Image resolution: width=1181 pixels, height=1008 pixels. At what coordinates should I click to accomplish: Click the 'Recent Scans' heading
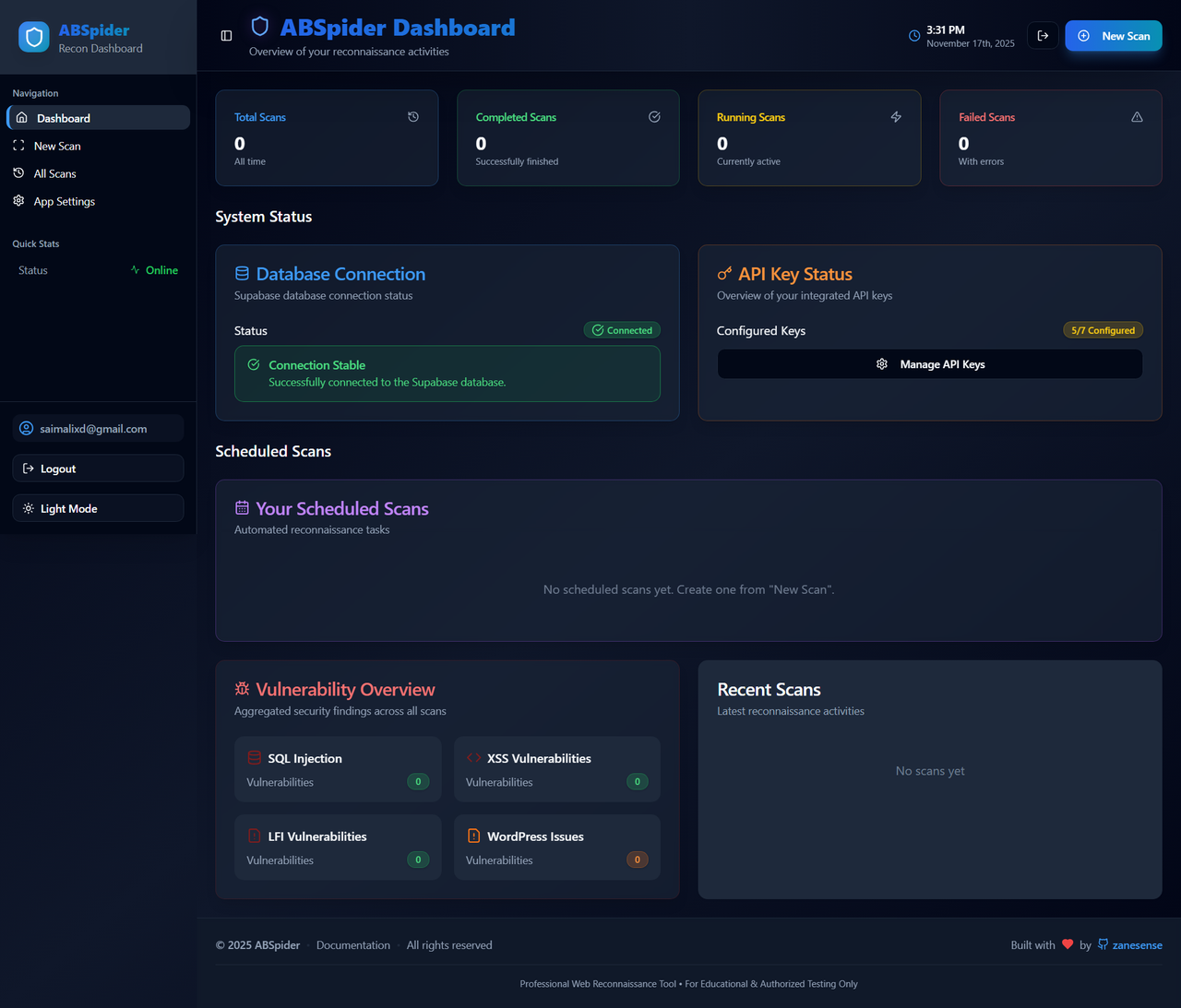[769, 689]
